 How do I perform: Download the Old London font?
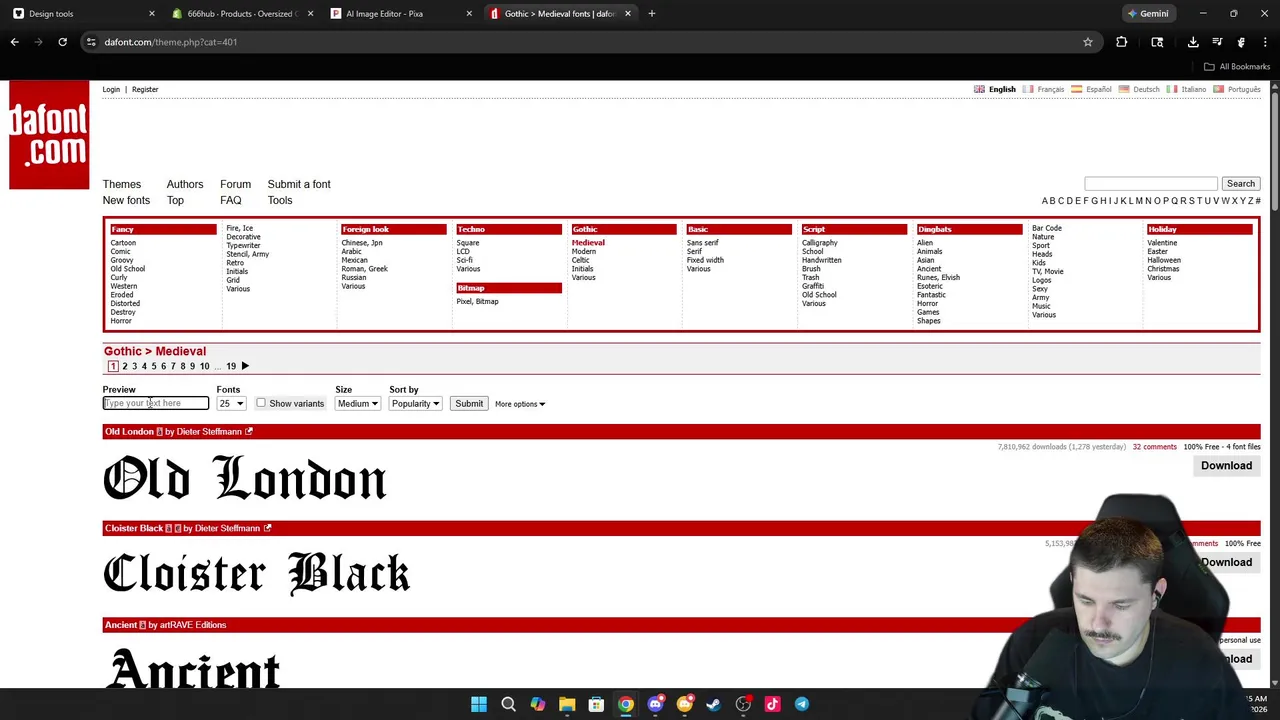pos(1226,465)
